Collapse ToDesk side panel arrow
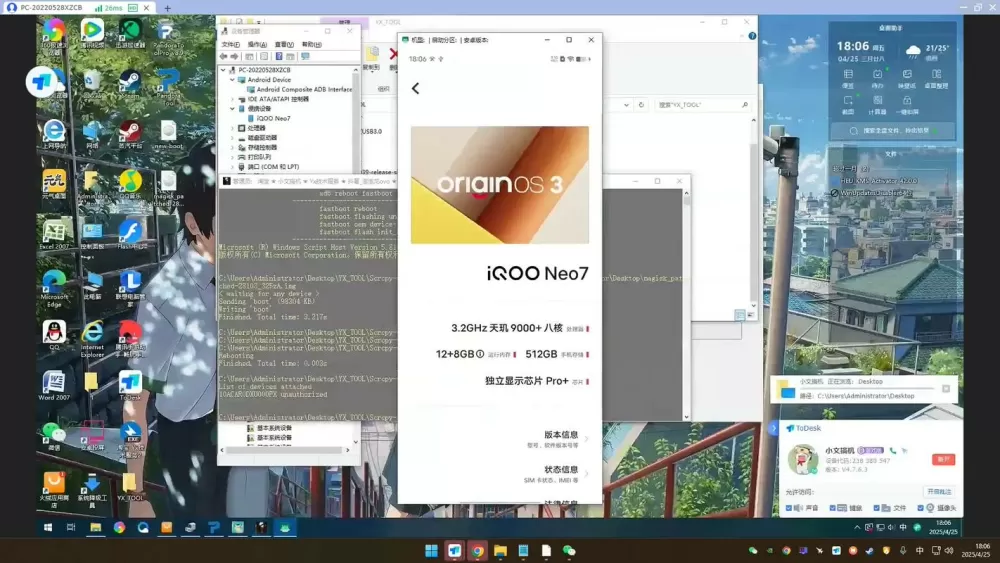 [x=774, y=428]
